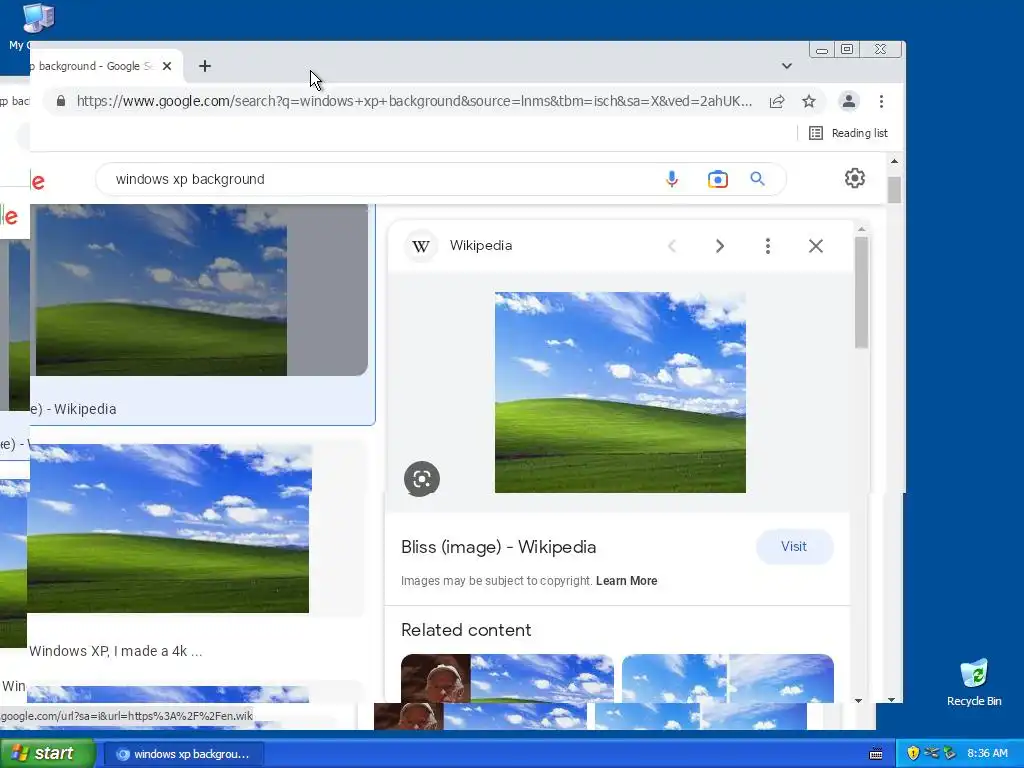Open a new browser tab
This screenshot has width=1024, height=768.
(204, 66)
